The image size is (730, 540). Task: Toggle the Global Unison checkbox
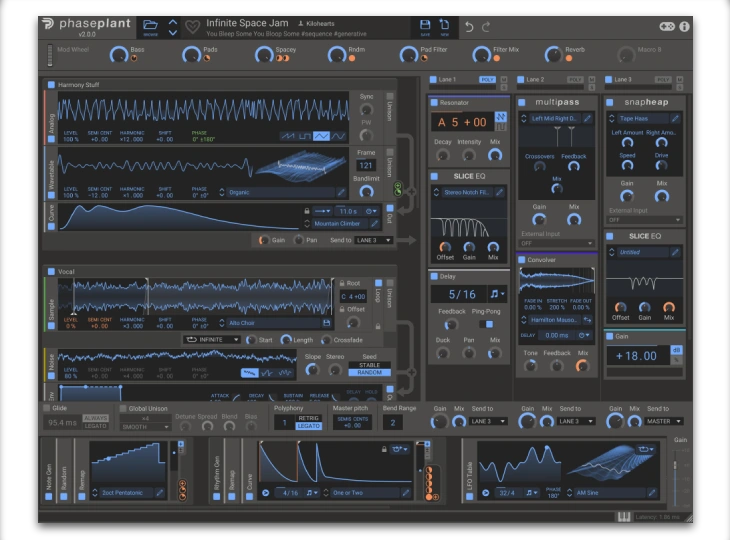(124, 408)
